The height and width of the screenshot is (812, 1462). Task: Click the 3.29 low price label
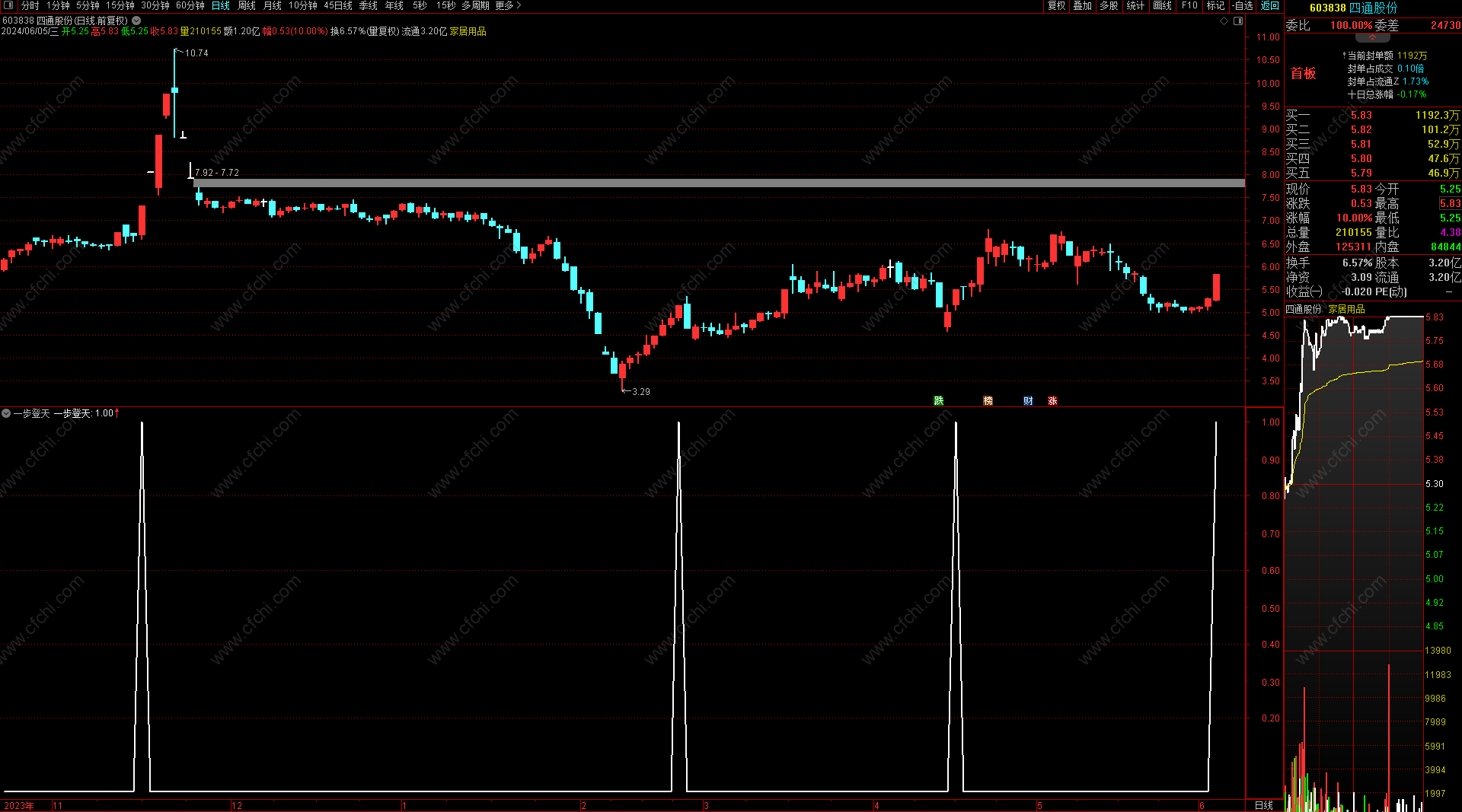point(641,392)
